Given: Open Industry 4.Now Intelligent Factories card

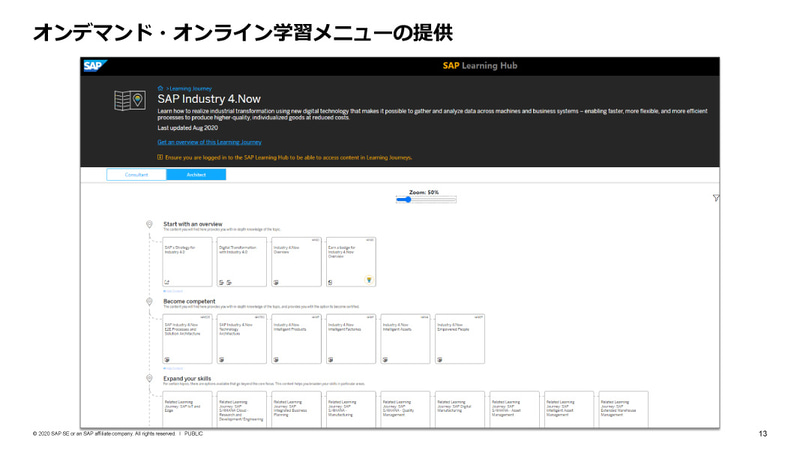Looking at the screenshot, I should tap(351, 339).
